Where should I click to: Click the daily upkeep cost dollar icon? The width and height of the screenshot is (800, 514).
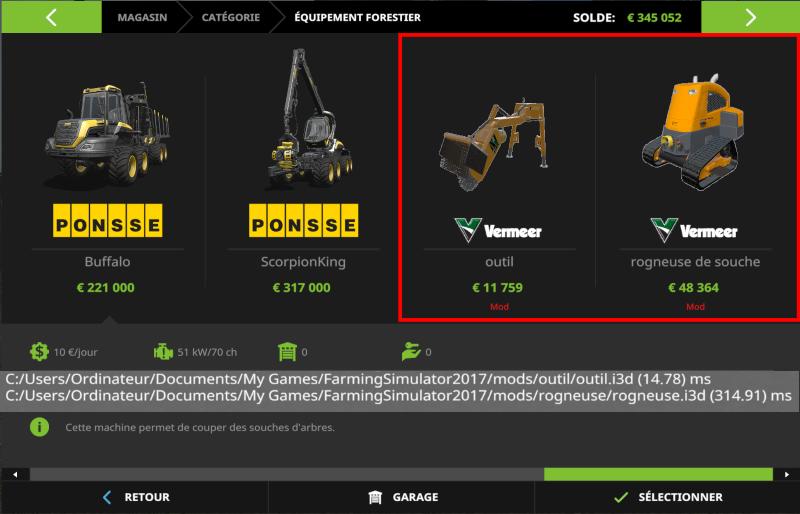coord(39,352)
